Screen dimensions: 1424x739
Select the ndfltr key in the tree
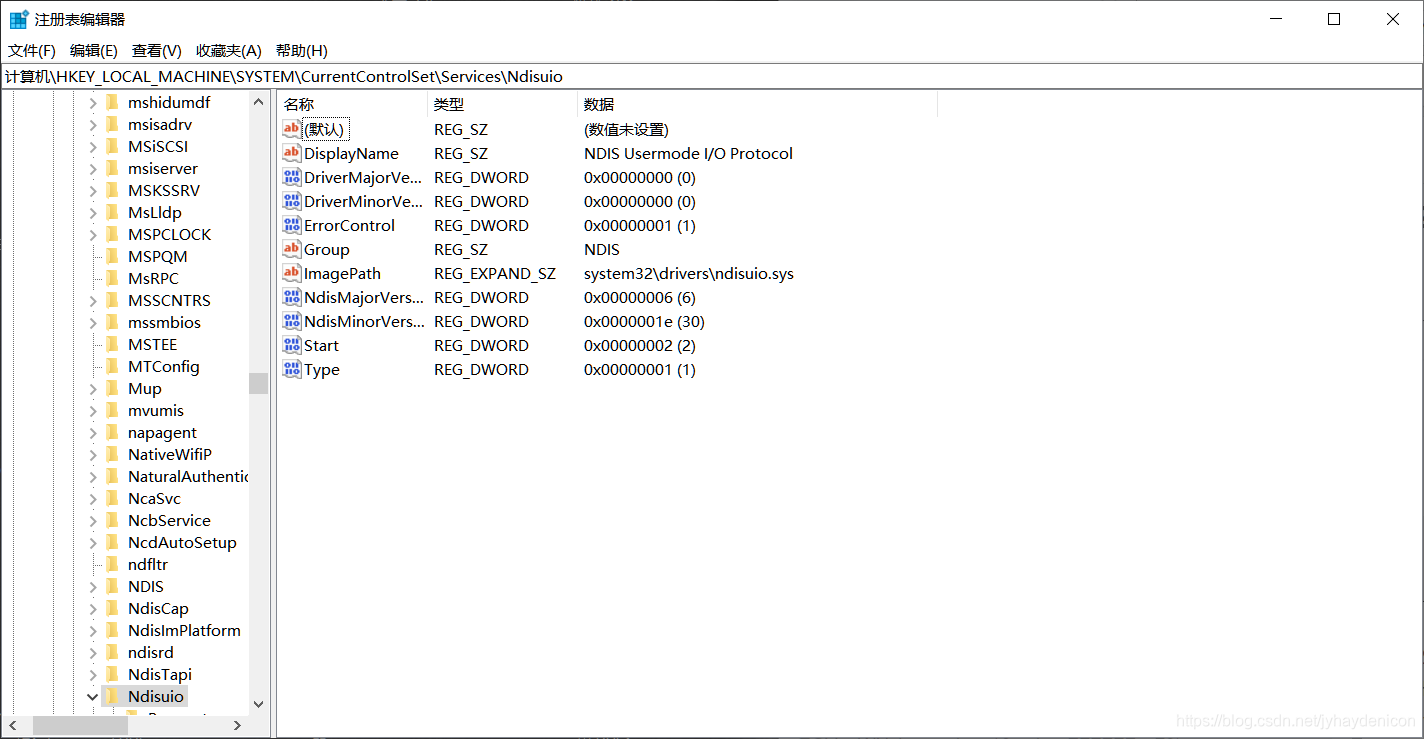(148, 564)
